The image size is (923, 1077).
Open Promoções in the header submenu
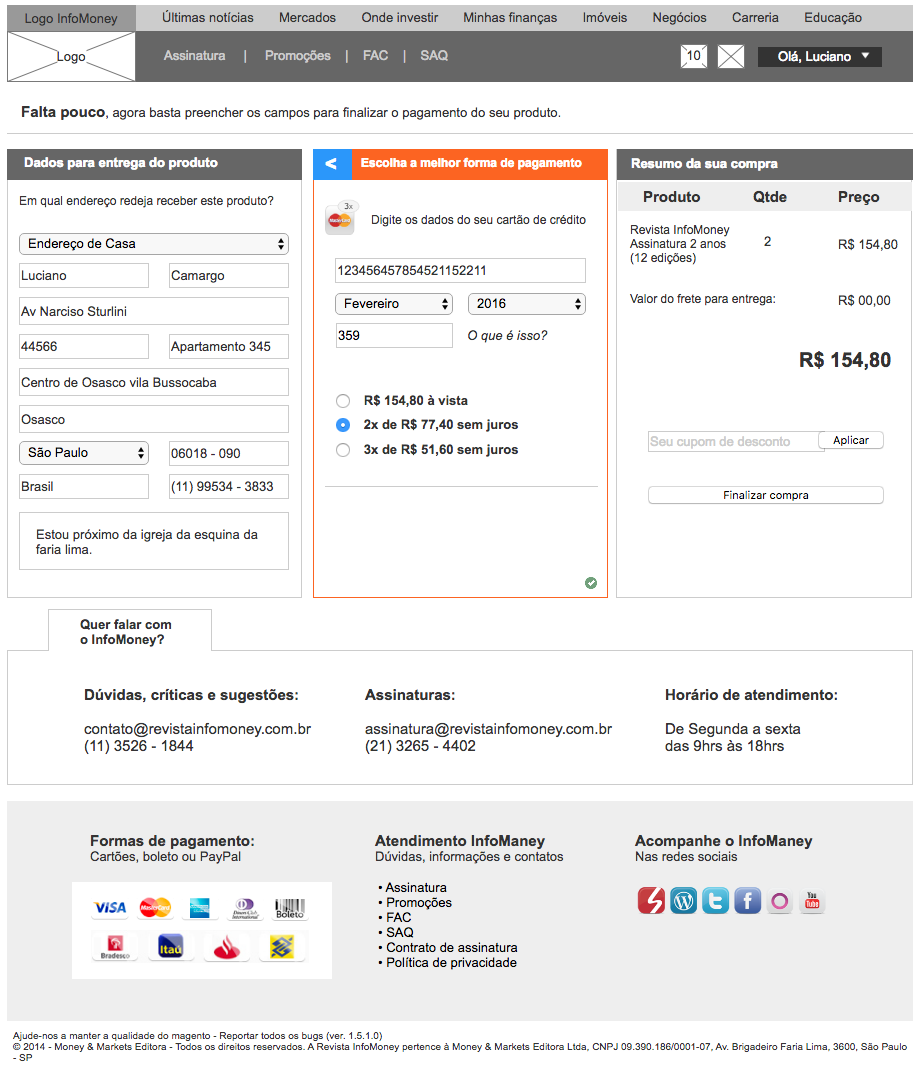(297, 56)
